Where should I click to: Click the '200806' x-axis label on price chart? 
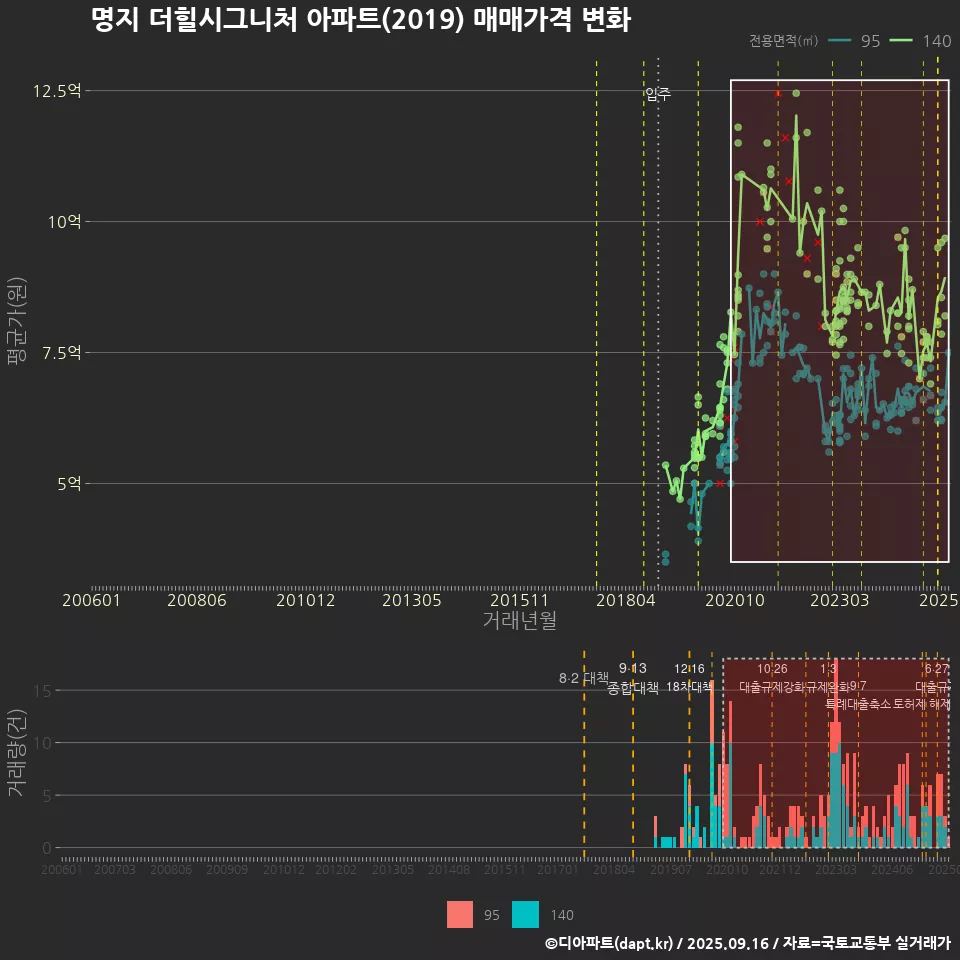click(197, 600)
